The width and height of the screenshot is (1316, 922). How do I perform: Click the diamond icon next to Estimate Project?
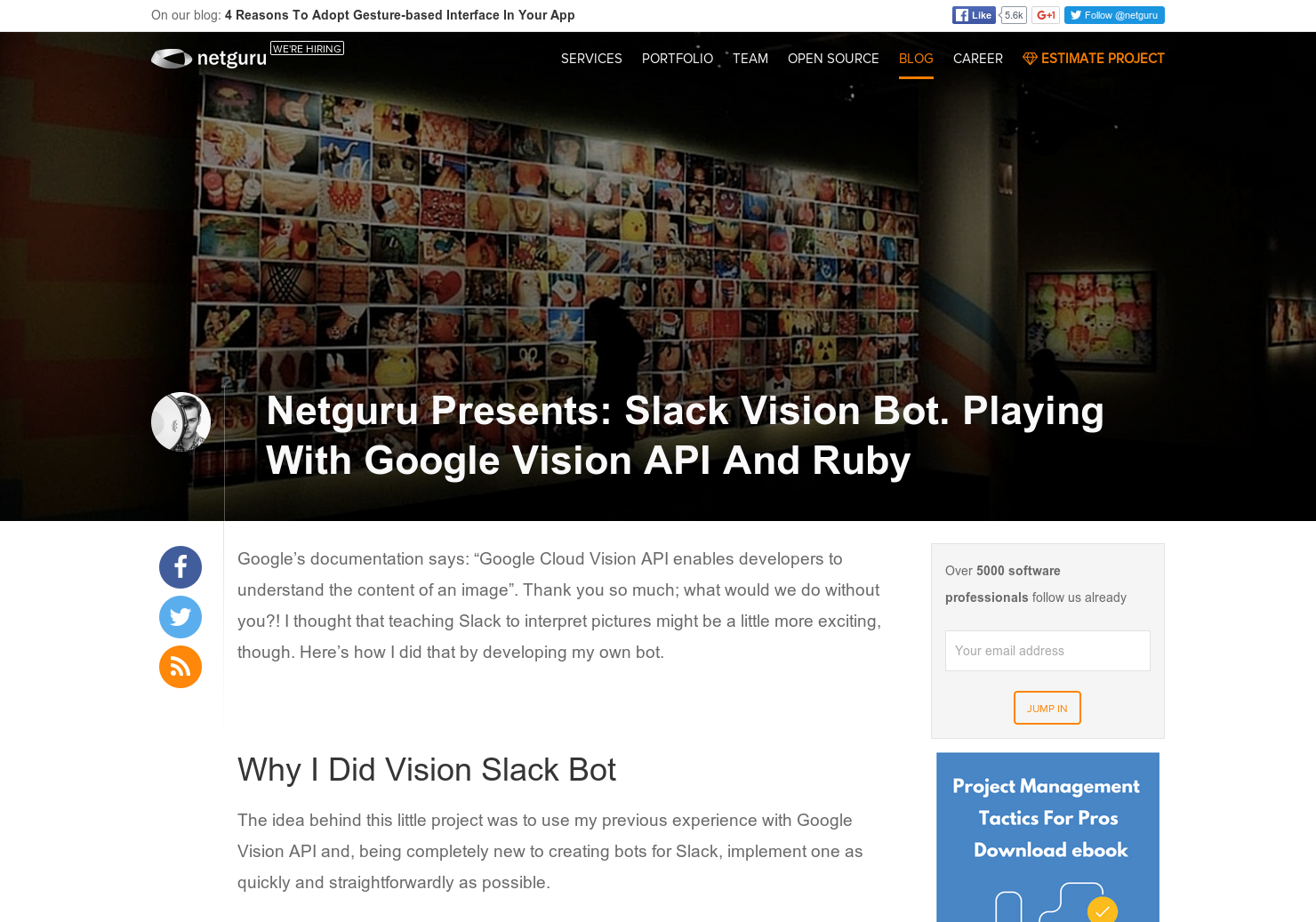click(1030, 59)
